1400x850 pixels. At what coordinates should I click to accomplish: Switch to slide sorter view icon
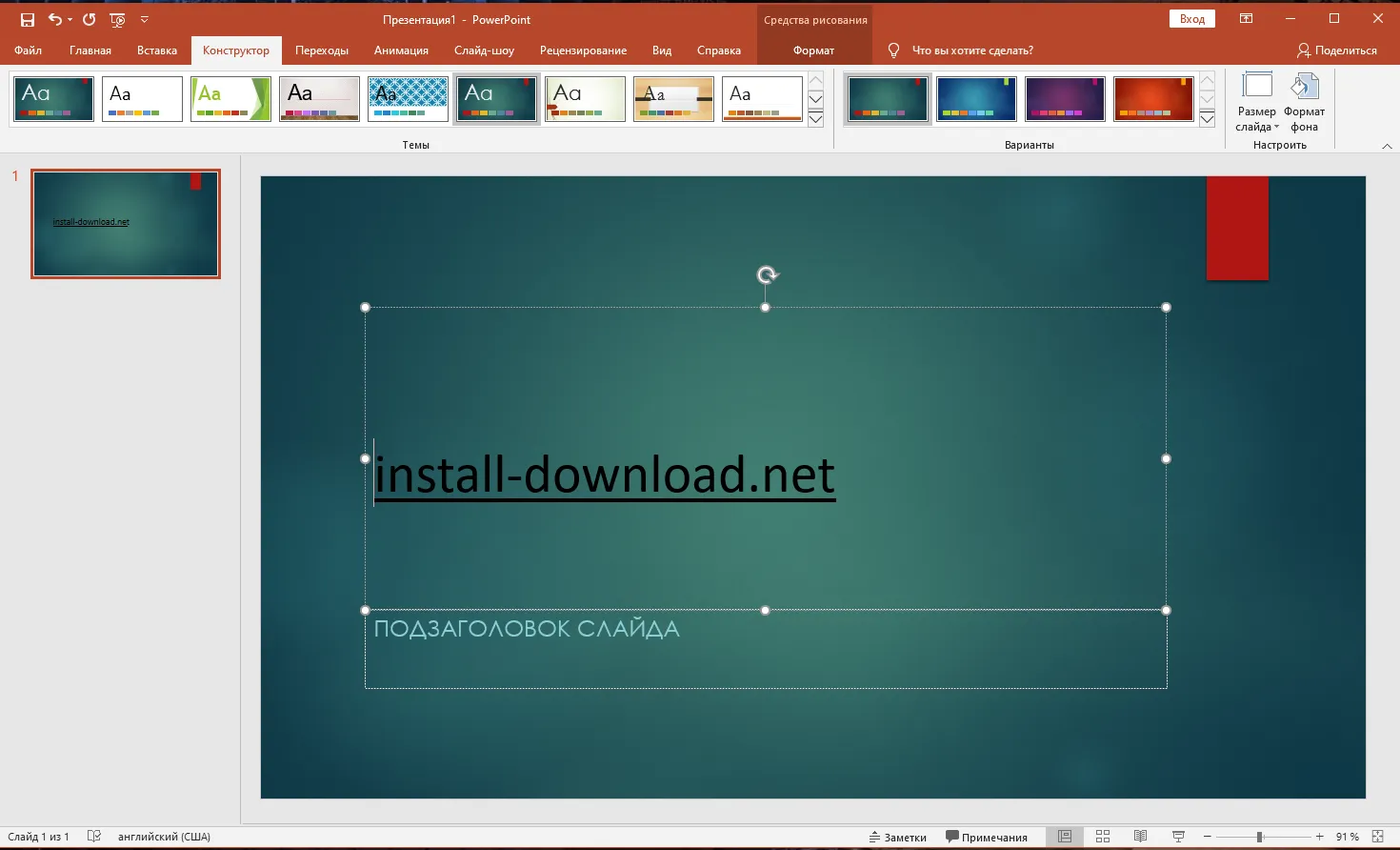tap(1103, 837)
